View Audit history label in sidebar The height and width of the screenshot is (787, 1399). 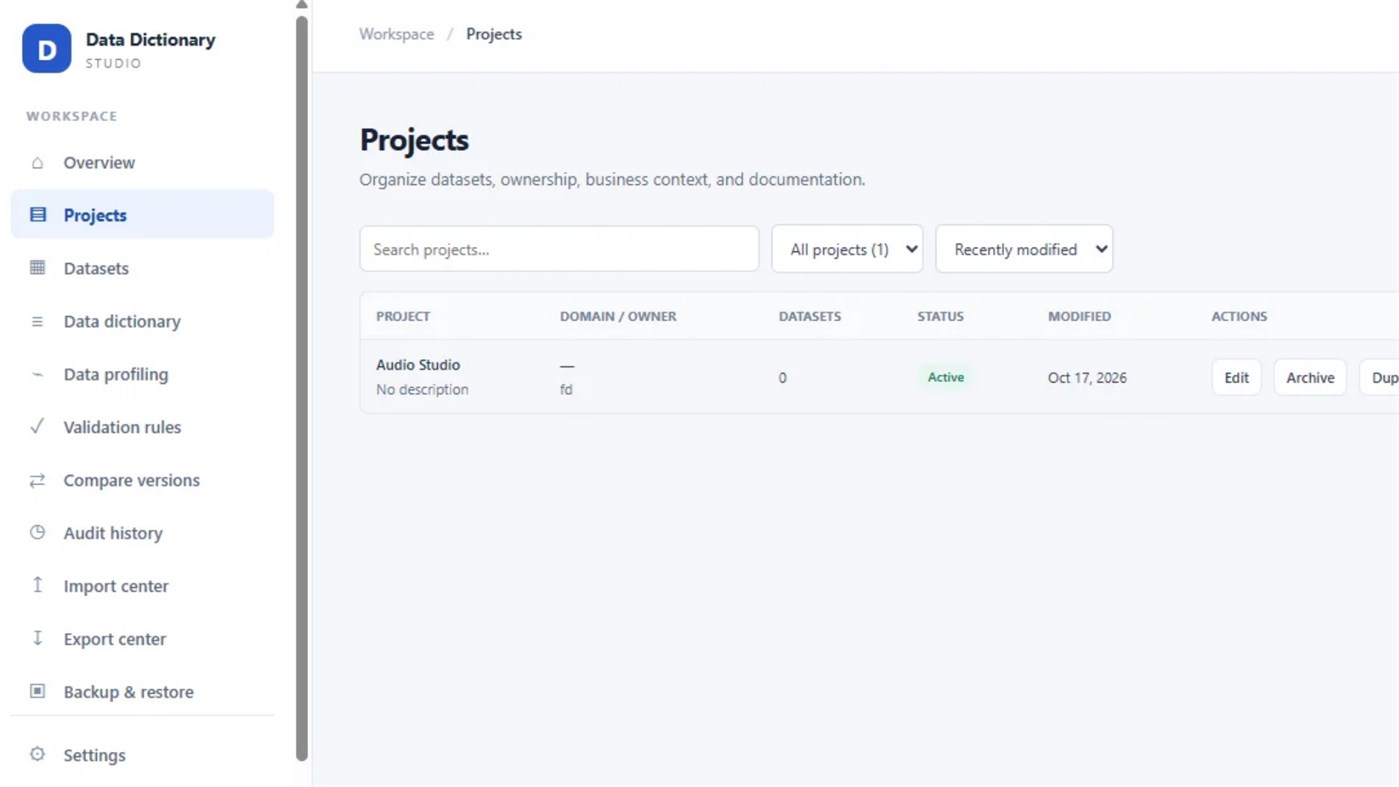click(x=113, y=533)
